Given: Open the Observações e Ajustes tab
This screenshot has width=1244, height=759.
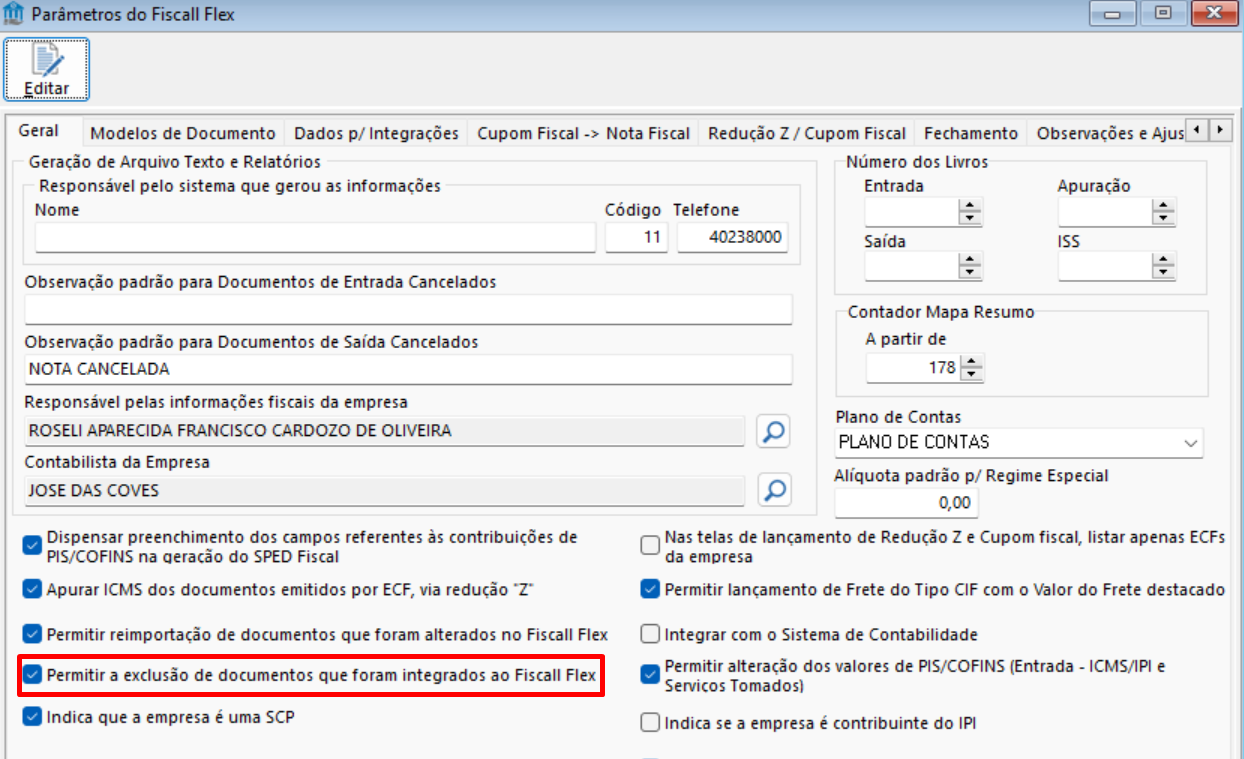Looking at the screenshot, I should (x=1108, y=133).
